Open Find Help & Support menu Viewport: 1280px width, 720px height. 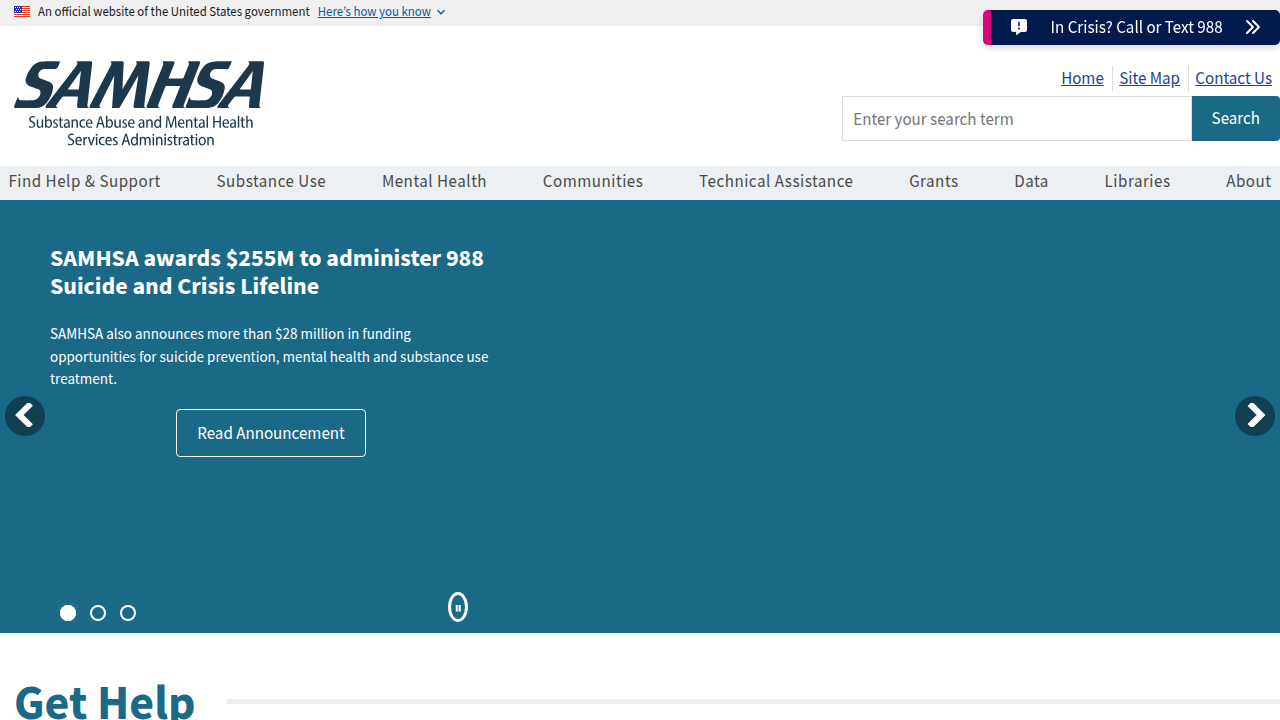coord(85,181)
